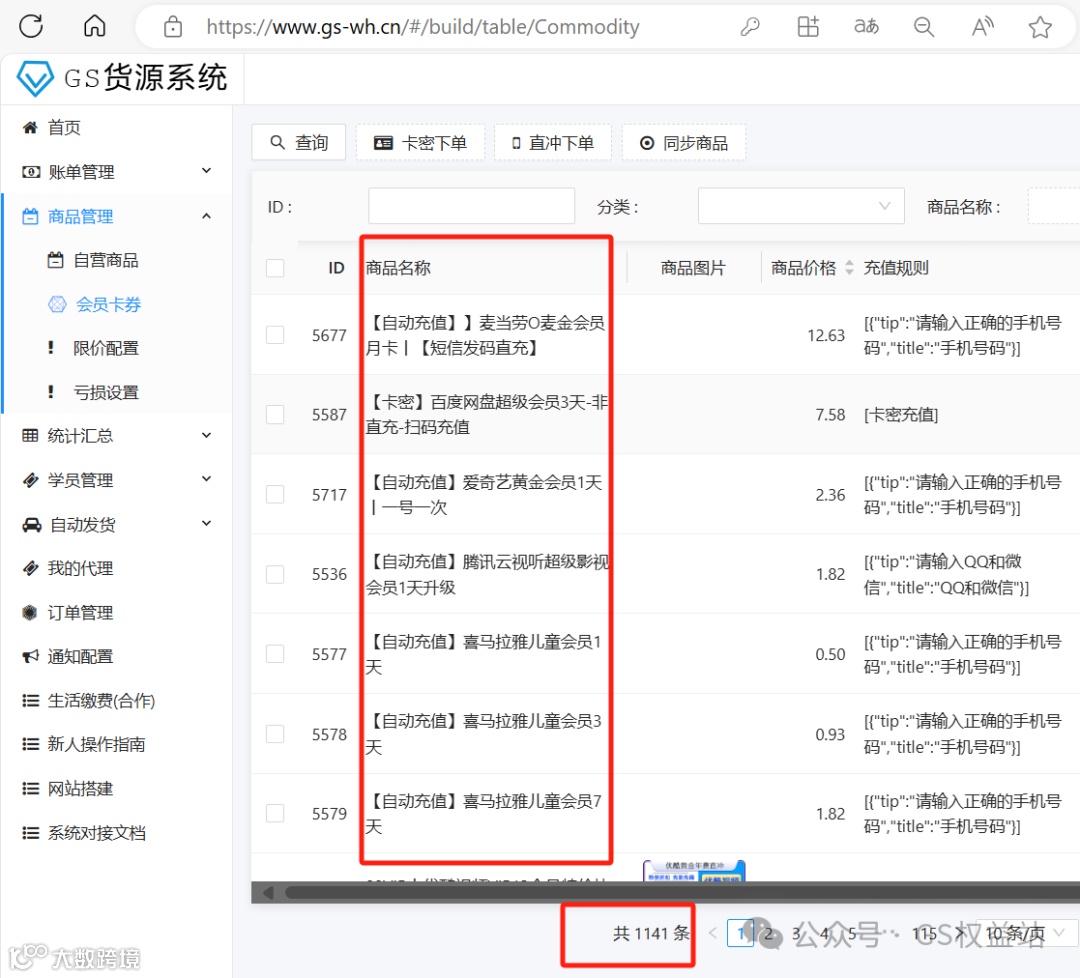Click the price 12.63 cell
1080x978 pixels.
(x=826, y=335)
